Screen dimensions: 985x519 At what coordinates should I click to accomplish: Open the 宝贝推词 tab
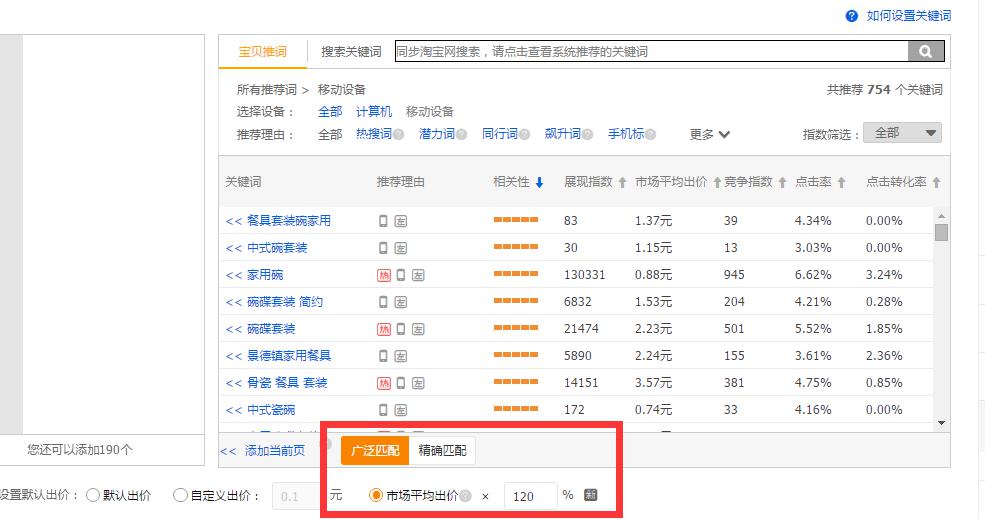click(262, 52)
